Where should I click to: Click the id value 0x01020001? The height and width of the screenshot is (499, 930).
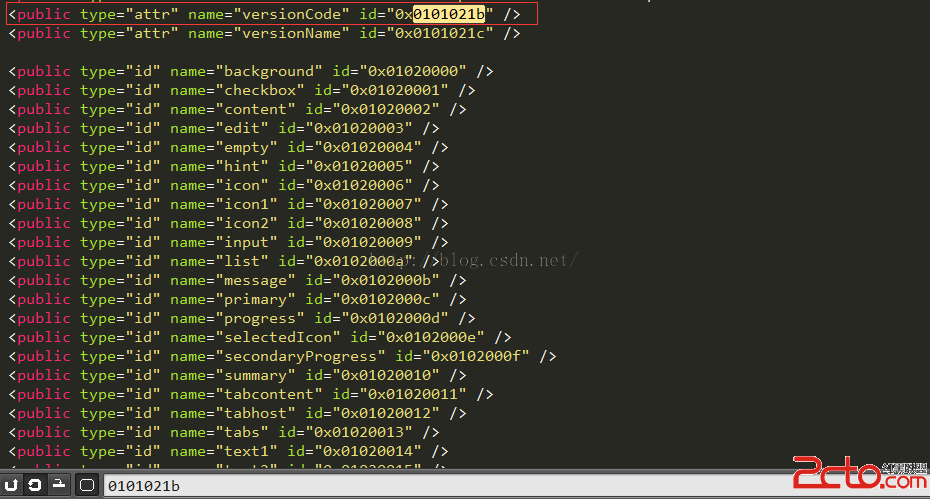coord(395,90)
